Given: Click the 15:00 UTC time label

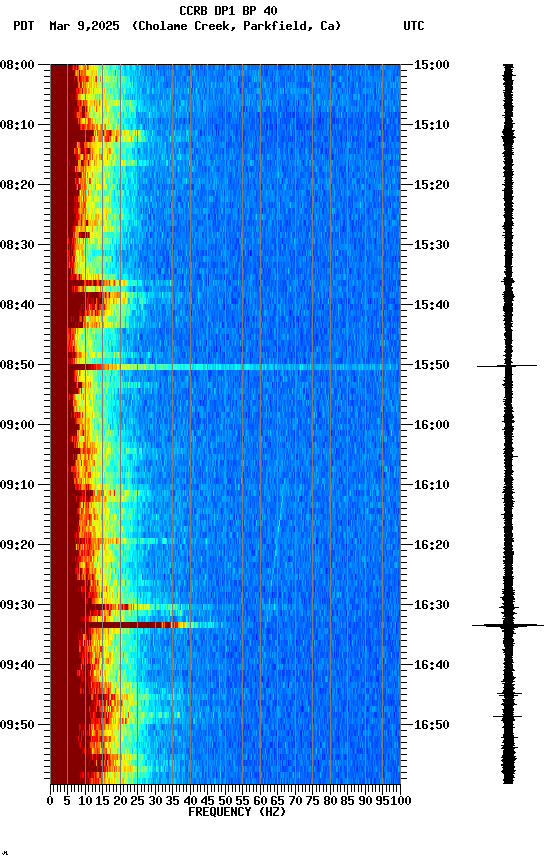Looking at the screenshot, I should [432, 65].
